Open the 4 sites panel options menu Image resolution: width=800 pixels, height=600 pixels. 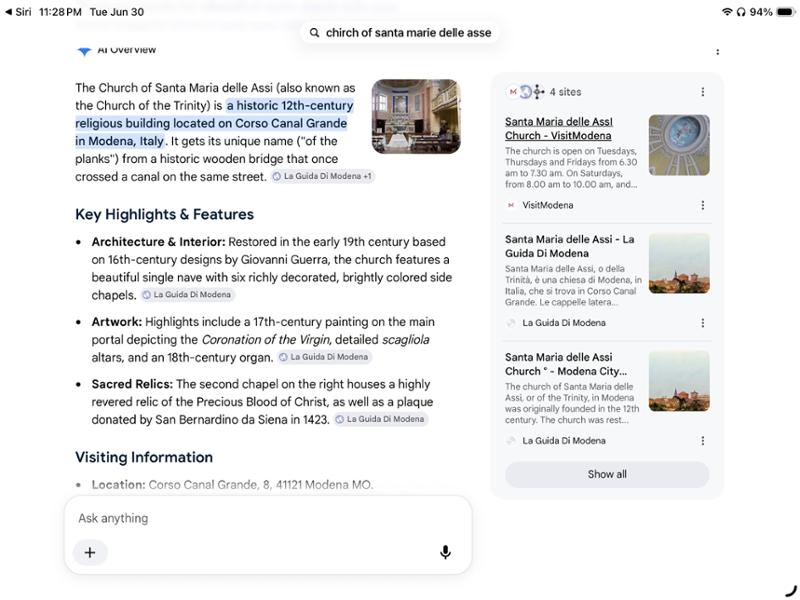coord(703,92)
